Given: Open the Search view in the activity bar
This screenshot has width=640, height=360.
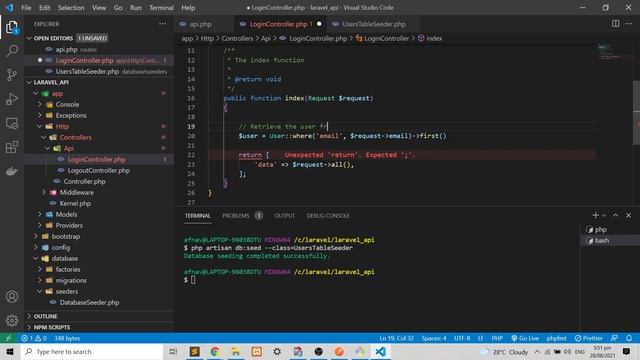Looking at the screenshot, I should [x=12, y=51].
